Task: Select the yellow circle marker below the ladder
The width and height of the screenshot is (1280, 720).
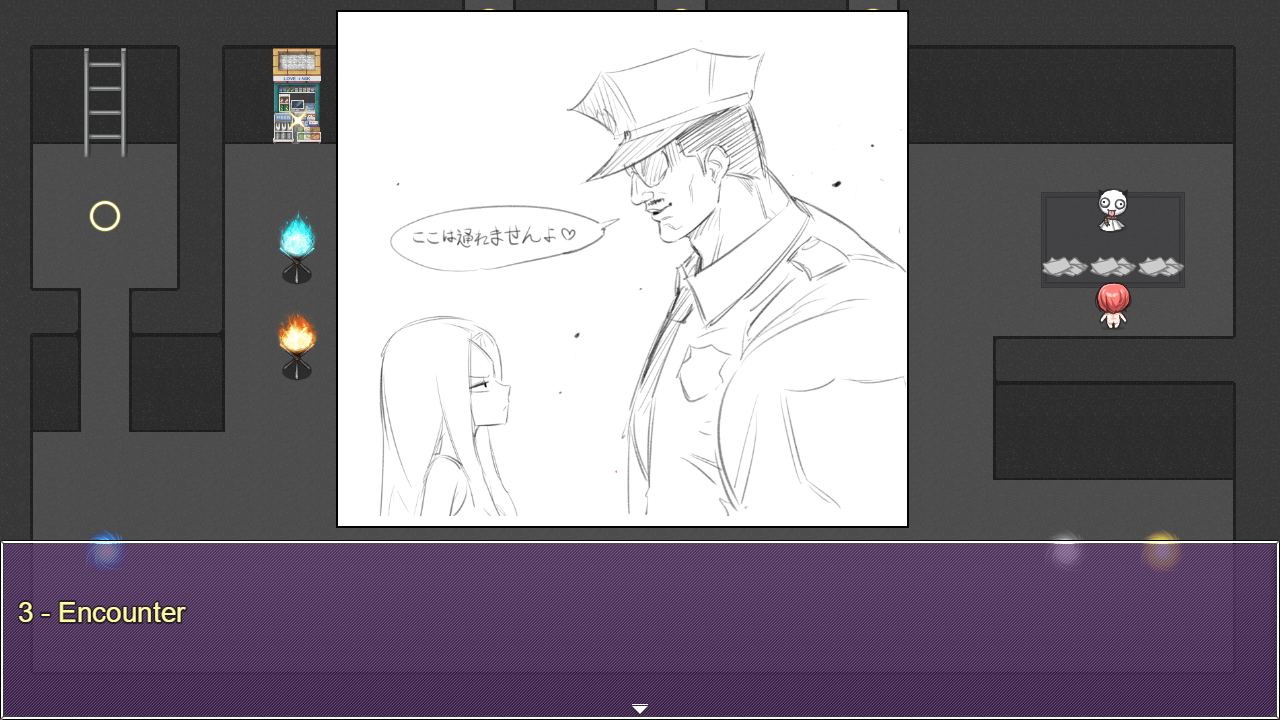Action: [x=105, y=216]
